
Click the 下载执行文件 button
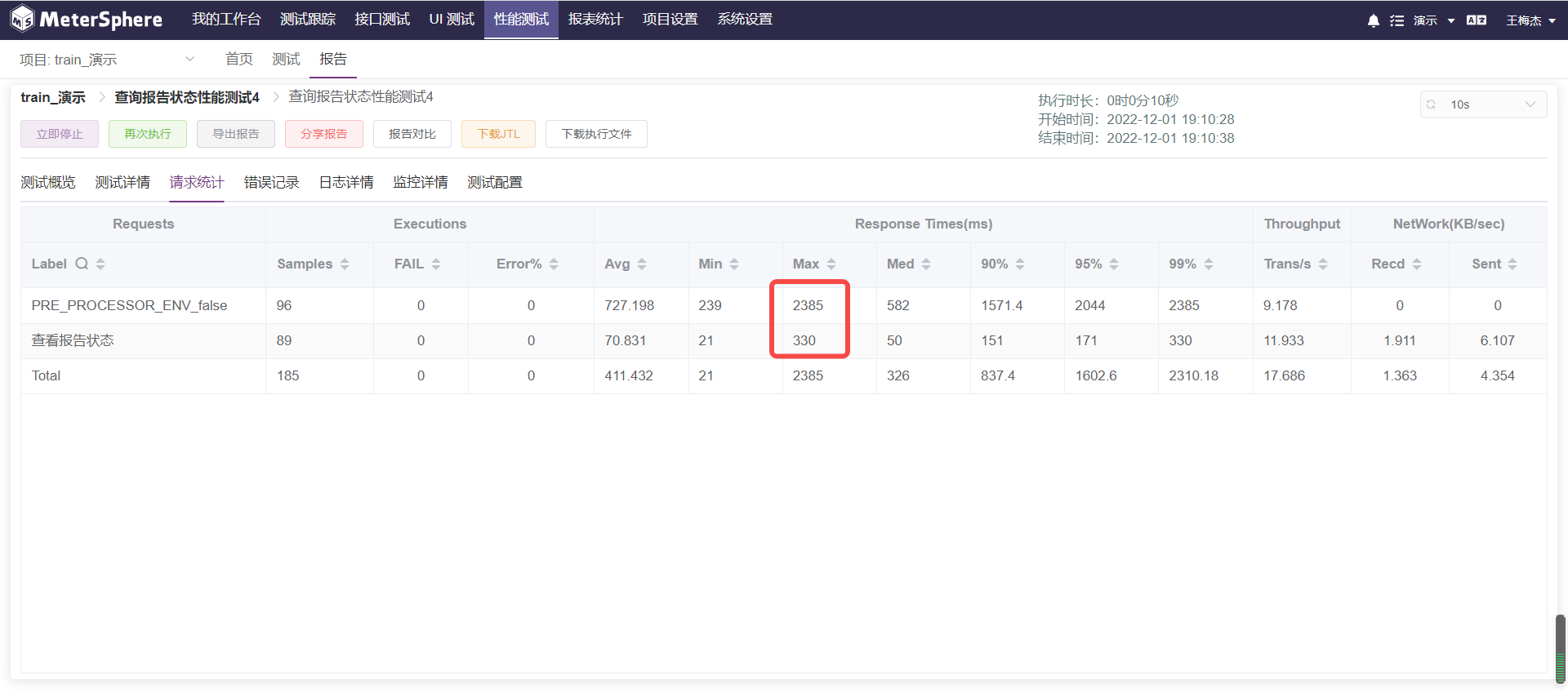click(x=596, y=134)
